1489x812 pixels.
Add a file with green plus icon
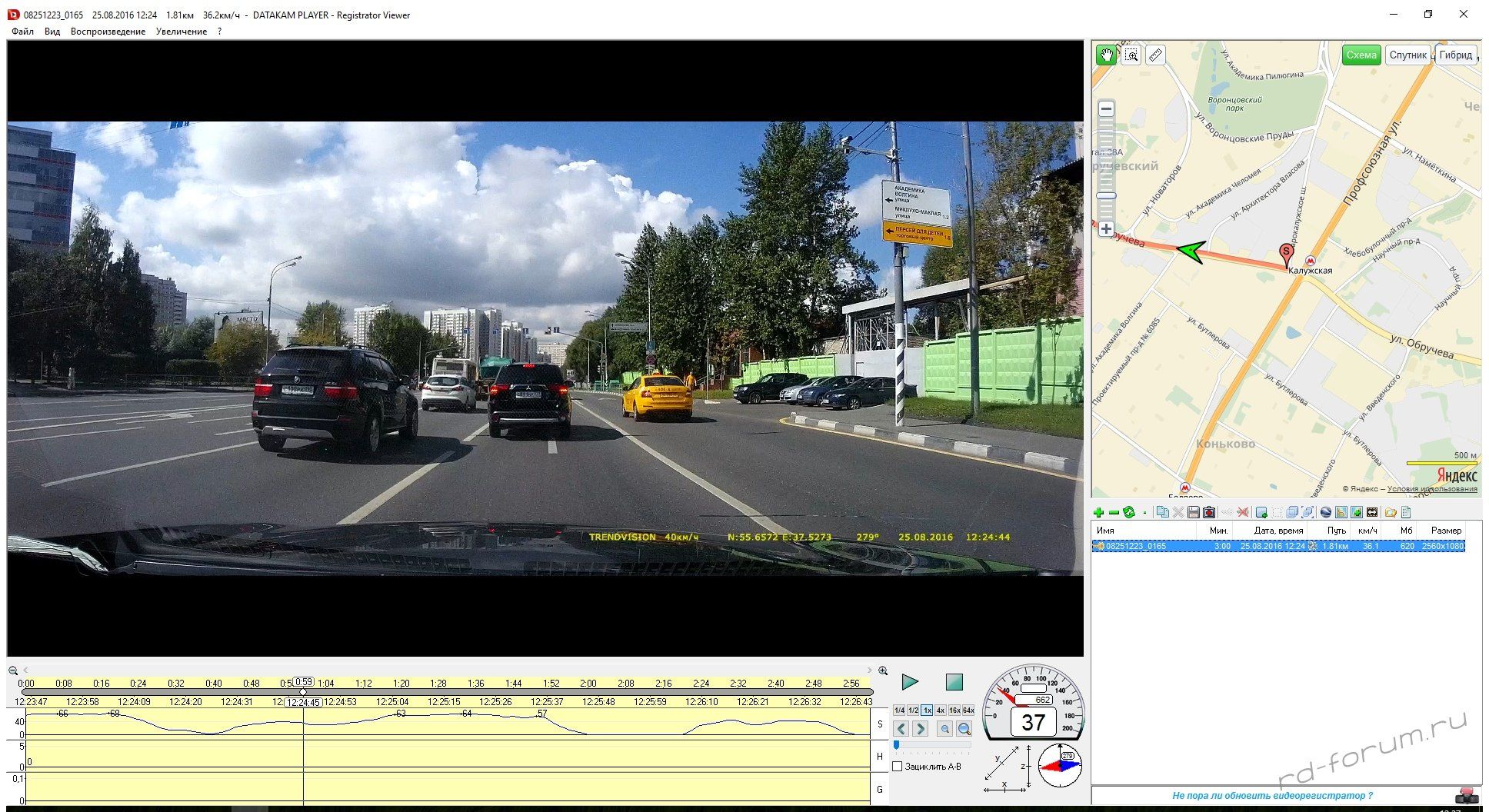pyautogui.click(x=1098, y=512)
